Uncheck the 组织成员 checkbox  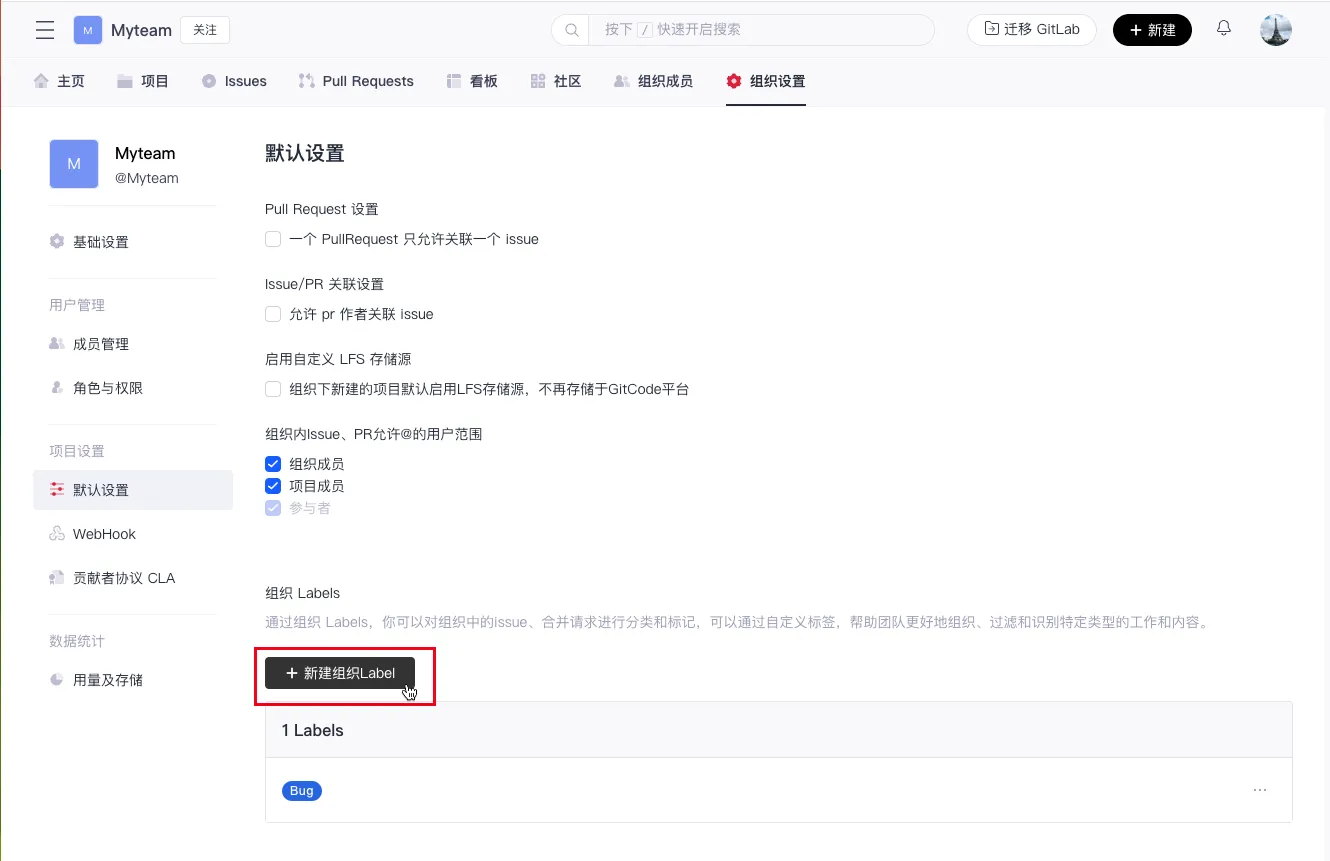[x=273, y=464]
